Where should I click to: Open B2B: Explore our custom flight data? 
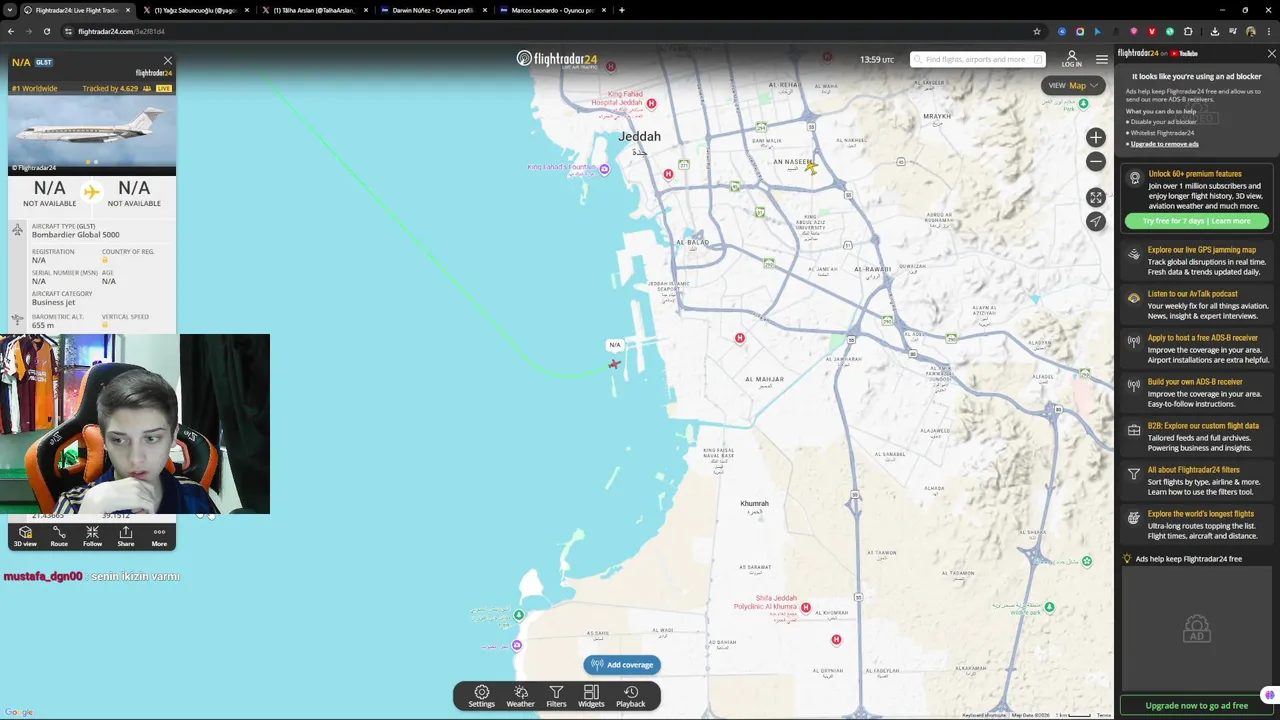1197,437
